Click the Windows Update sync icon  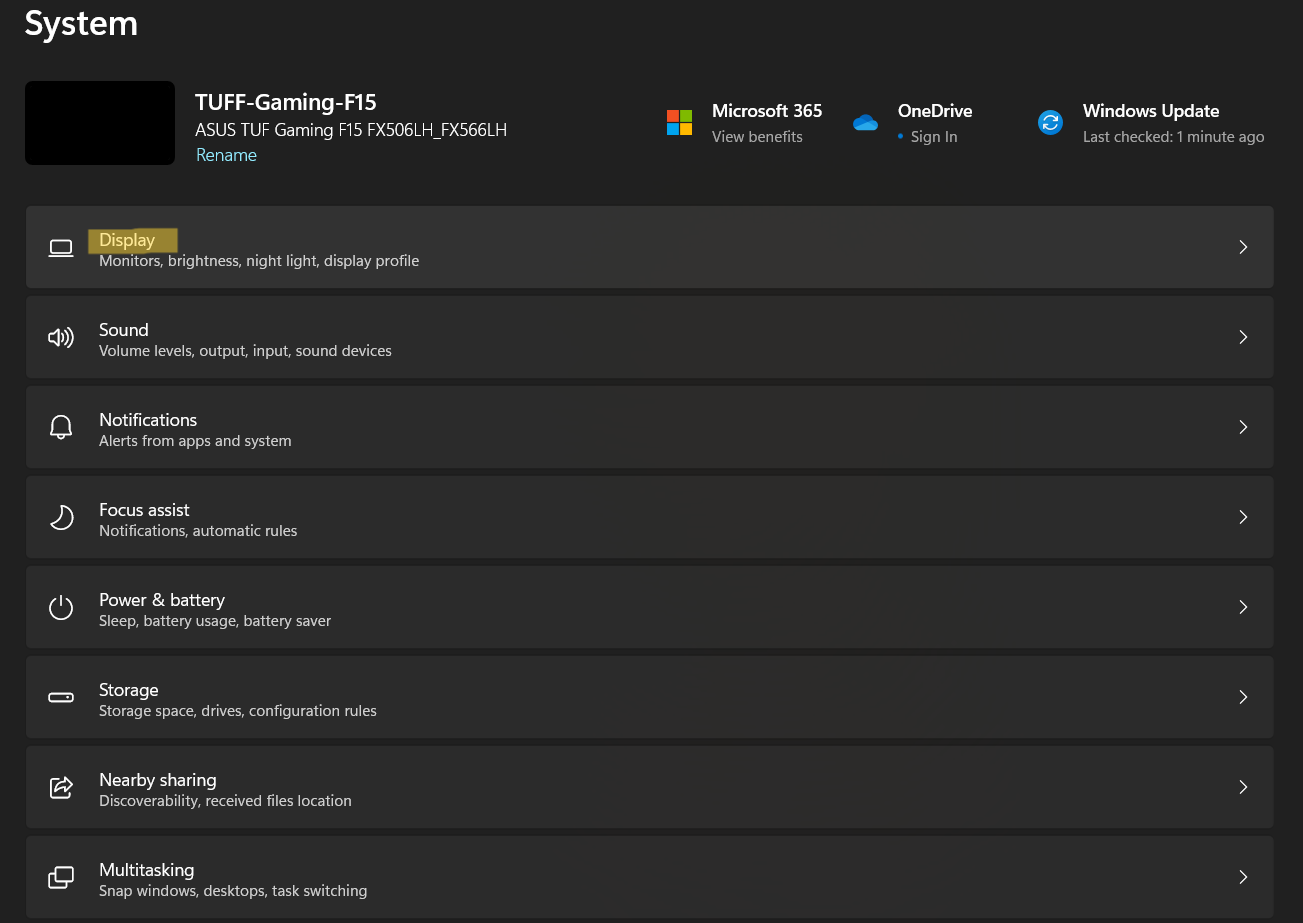point(1050,122)
